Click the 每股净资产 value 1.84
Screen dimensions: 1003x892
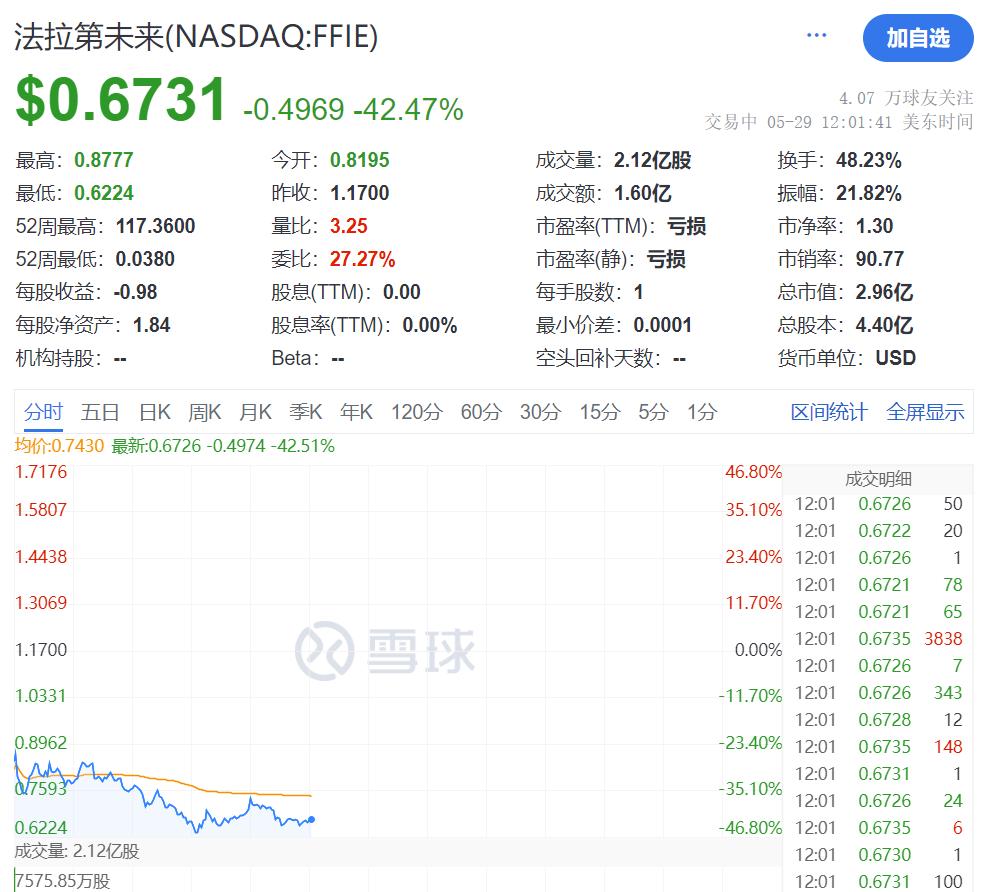click(152, 325)
